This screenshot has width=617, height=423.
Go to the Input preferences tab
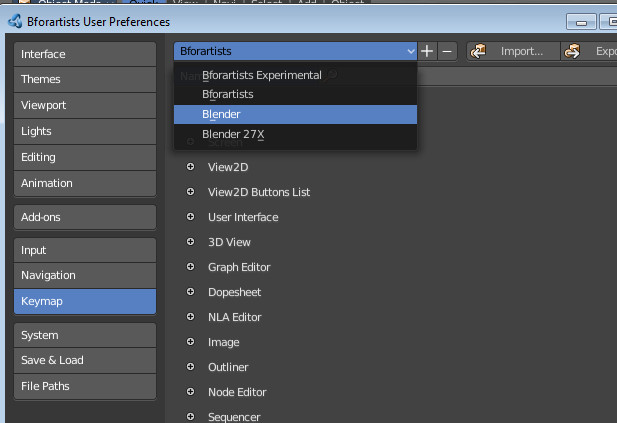(85, 250)
